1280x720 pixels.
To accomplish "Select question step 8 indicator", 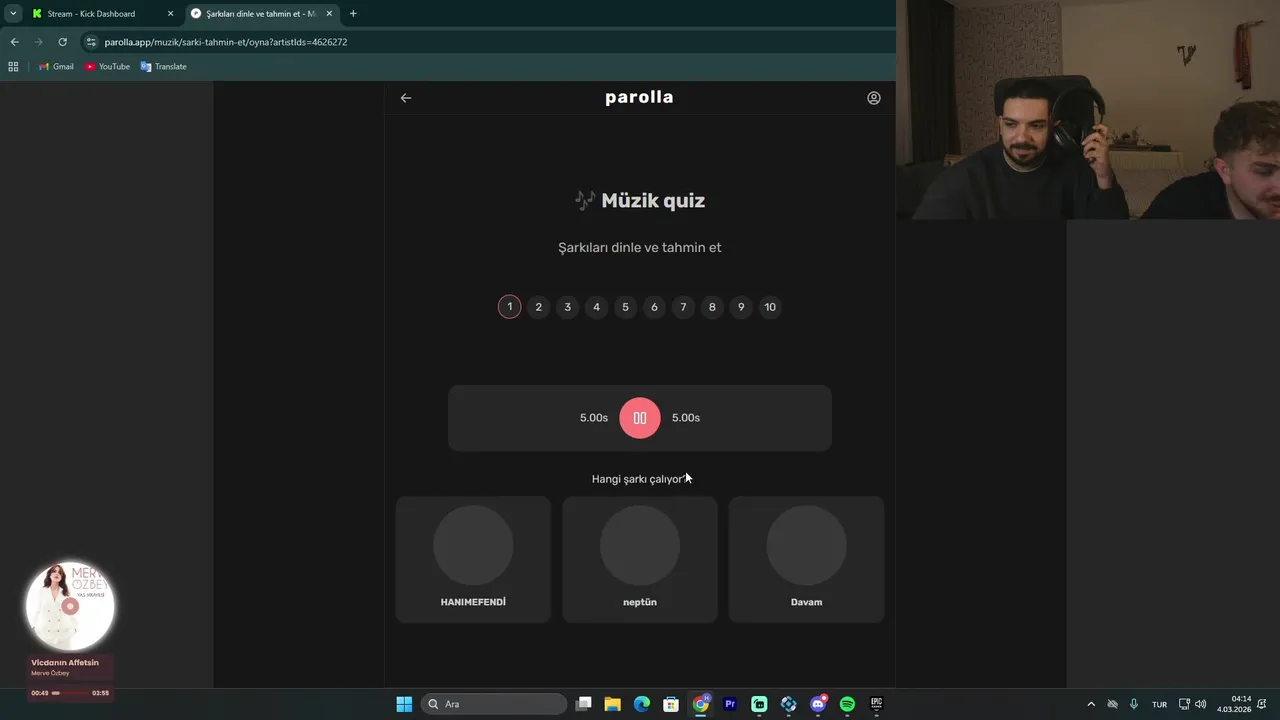I will [x=712, y=307].
